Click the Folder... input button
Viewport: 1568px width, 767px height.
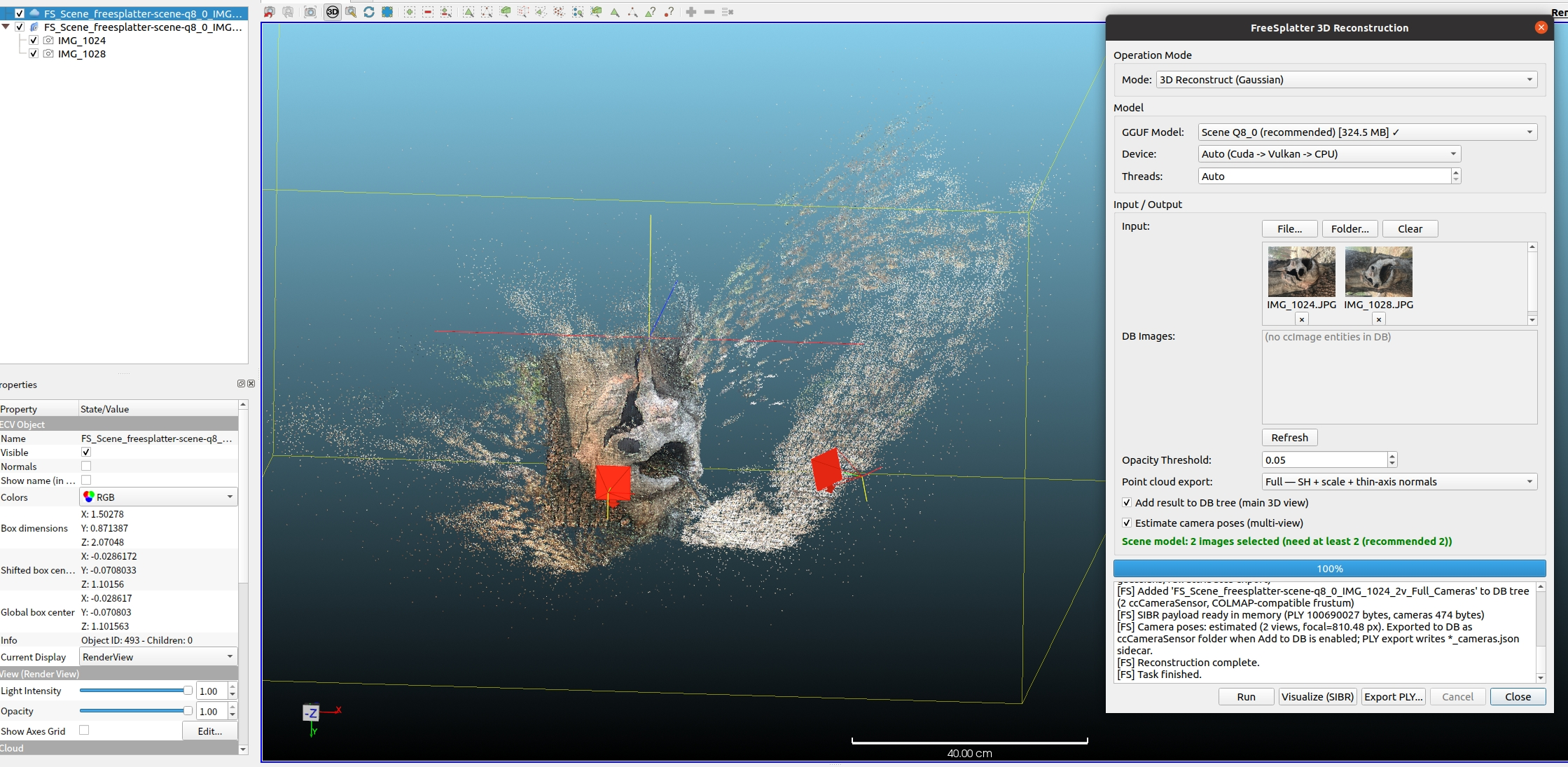coord(1350,229)
